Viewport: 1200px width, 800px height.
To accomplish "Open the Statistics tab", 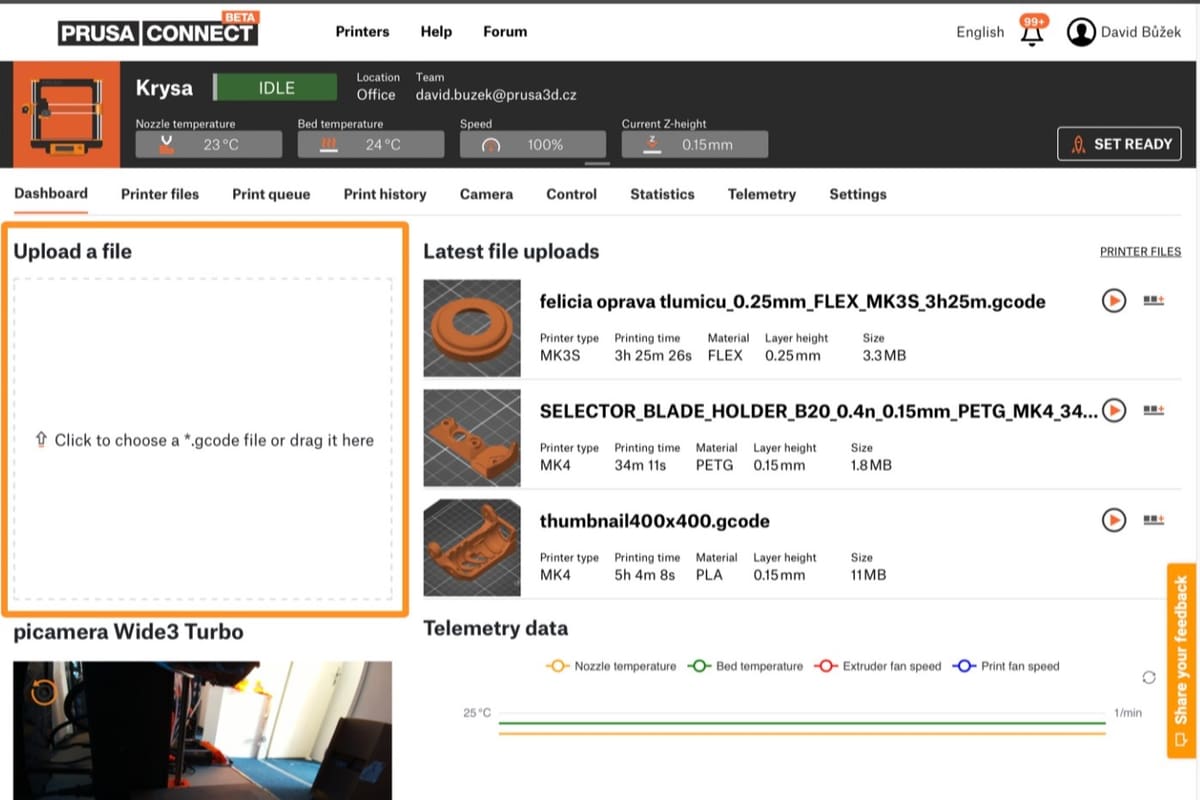I will click(662, 194).
